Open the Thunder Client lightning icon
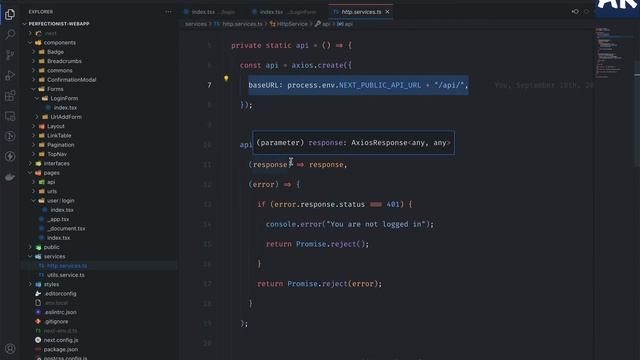Viewport: 640px width, 360px height. 10,156
